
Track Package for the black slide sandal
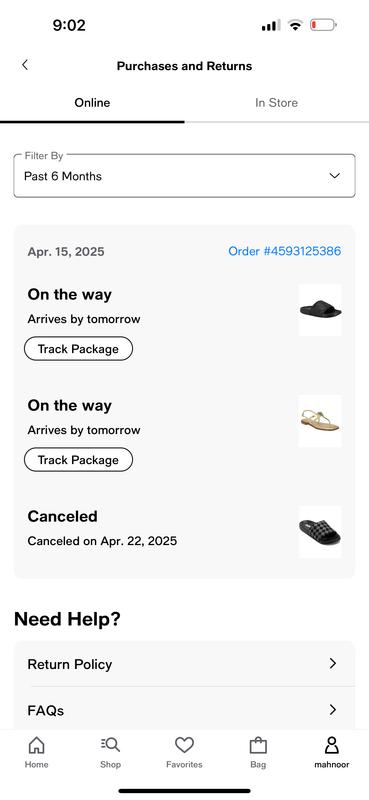pos(78,348)
